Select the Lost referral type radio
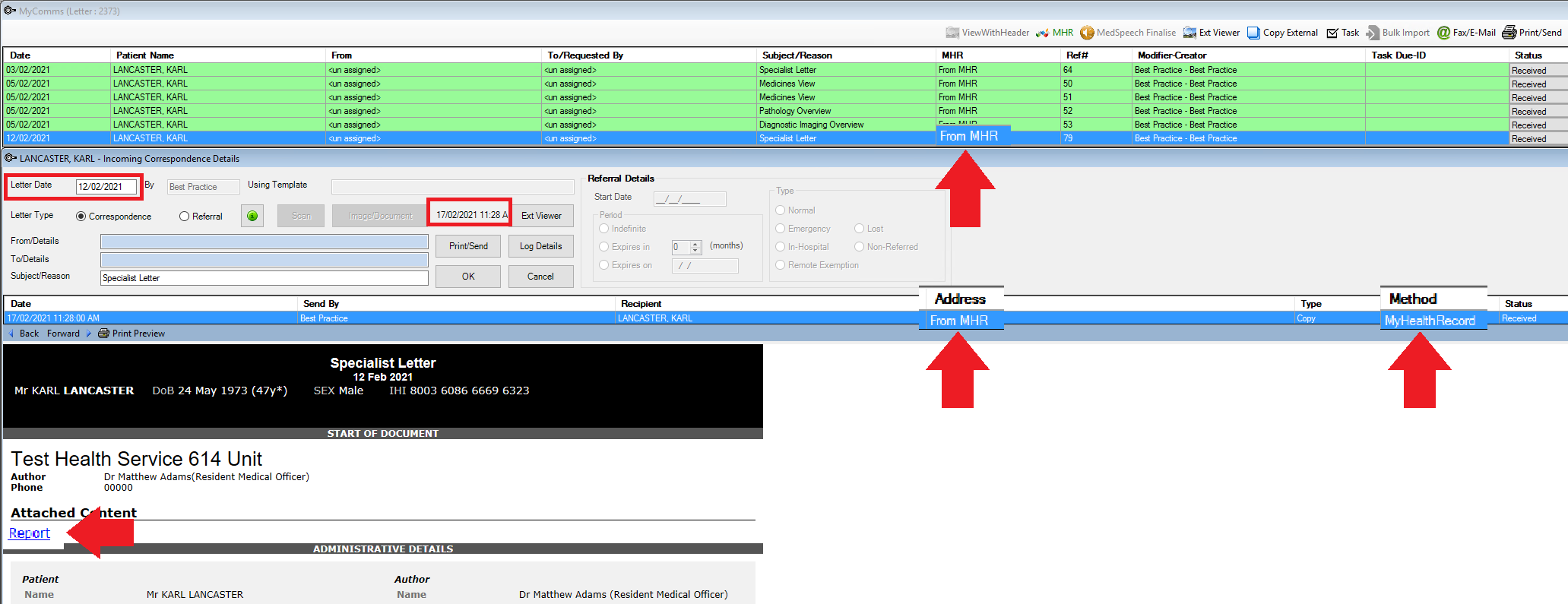The height and width of the screenshot is (604, 1568). [x=859, y=229]
